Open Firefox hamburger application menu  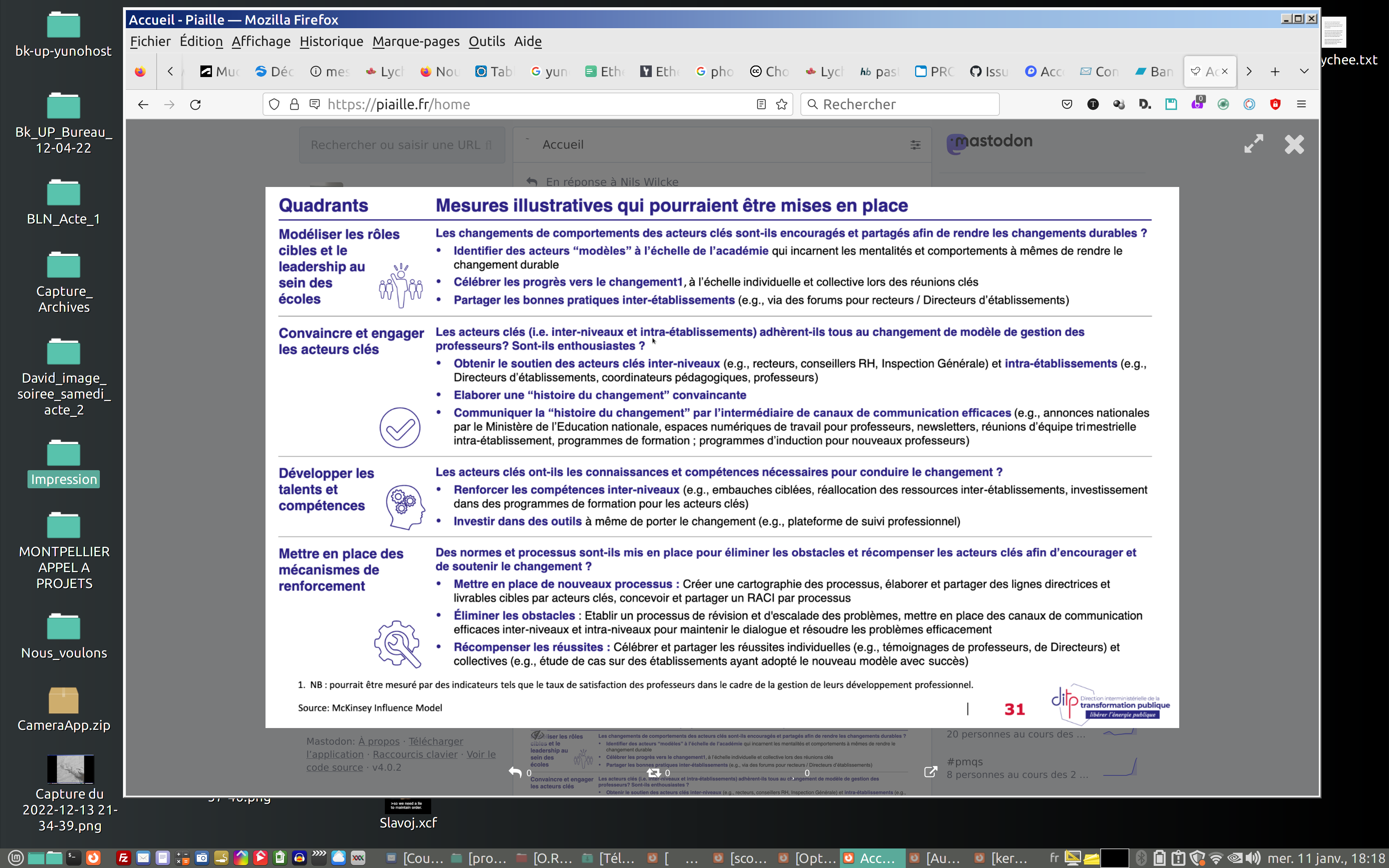(x=1301, y=105)
